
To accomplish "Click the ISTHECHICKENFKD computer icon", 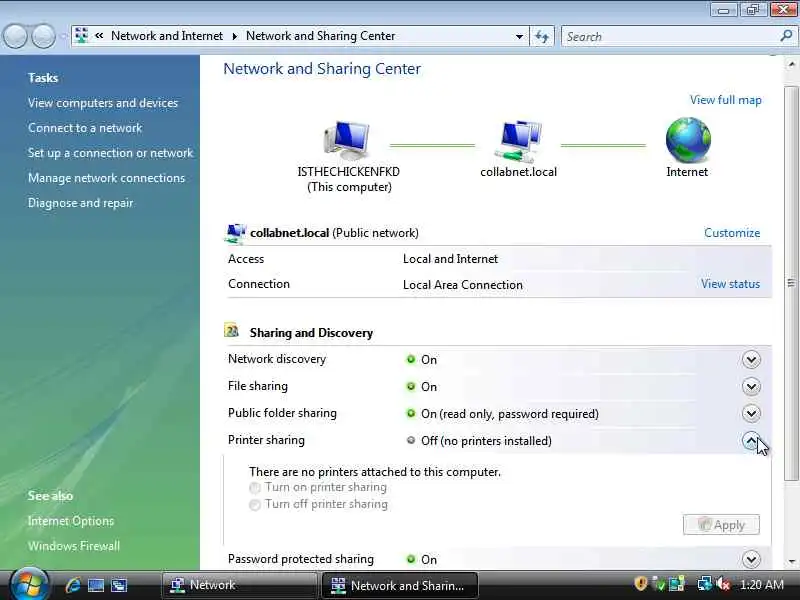I will (x=347, y=140).
